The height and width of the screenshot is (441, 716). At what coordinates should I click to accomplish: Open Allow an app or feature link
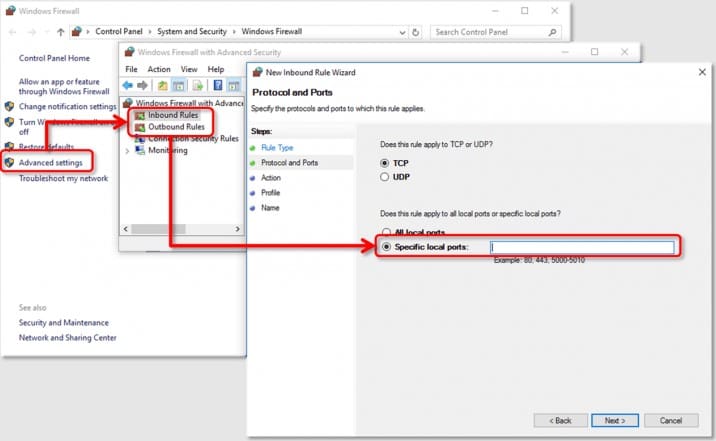tap(64, 86)
